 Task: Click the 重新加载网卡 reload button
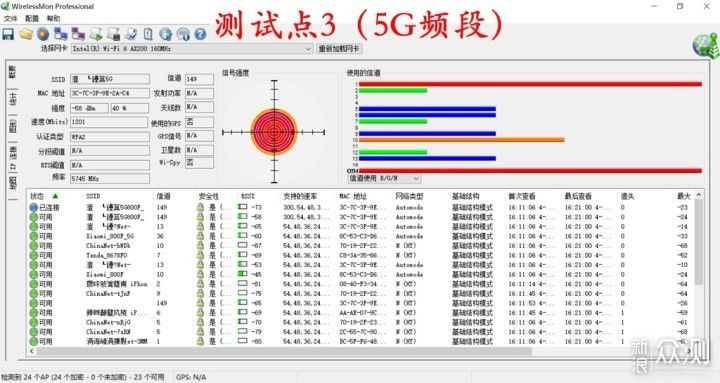[339, 49]
